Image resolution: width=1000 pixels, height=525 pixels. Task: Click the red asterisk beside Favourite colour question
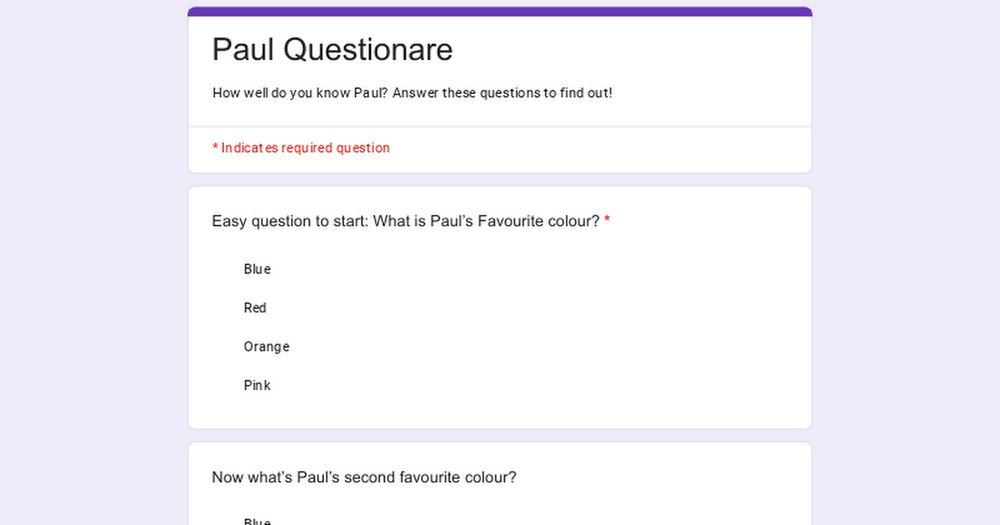607,220
